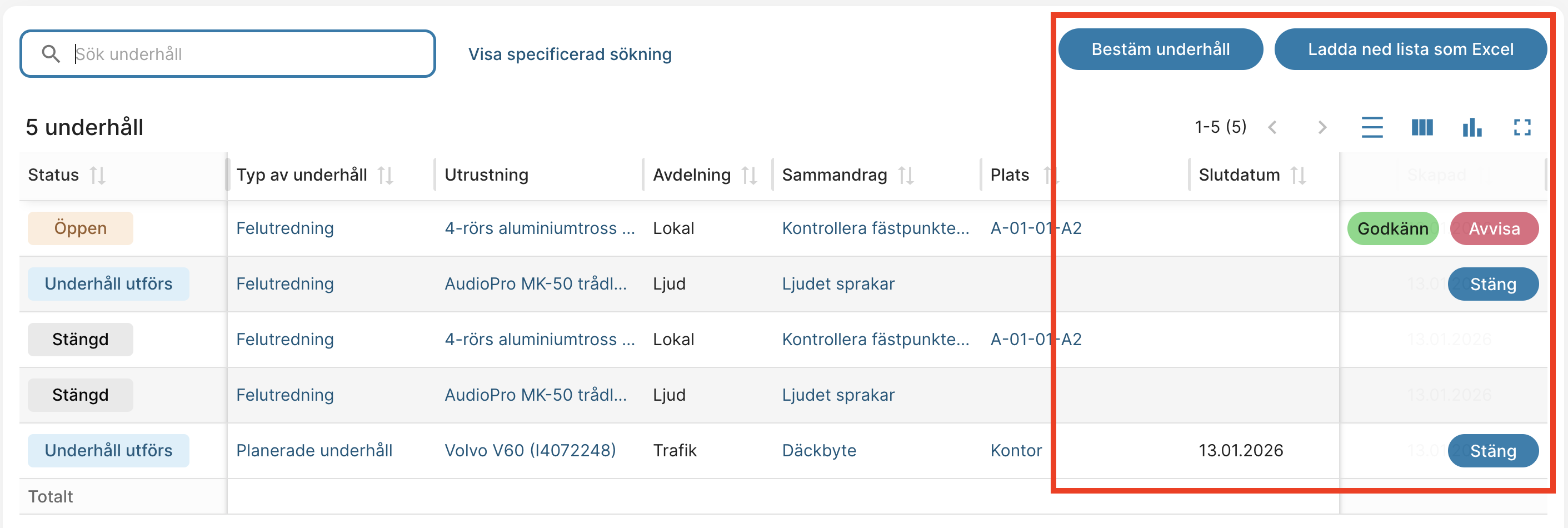1568x528 pixels.
Task: Open the Volvo V60 (I4072248) equipment link
Action: point(530,451)
